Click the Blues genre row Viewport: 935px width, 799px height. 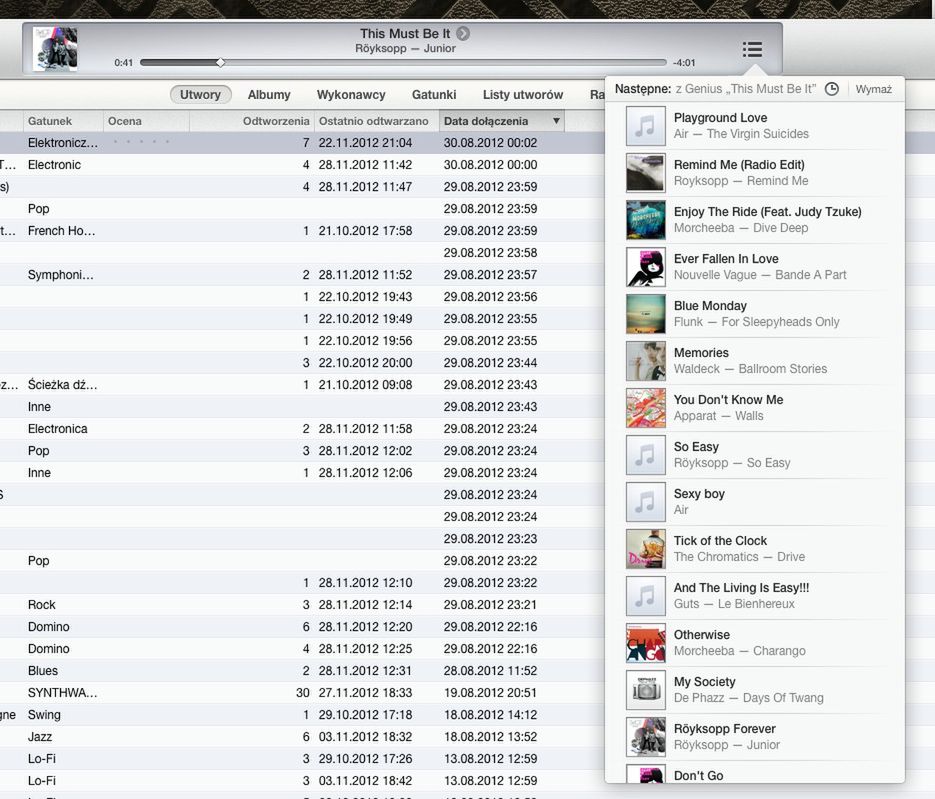43,671
